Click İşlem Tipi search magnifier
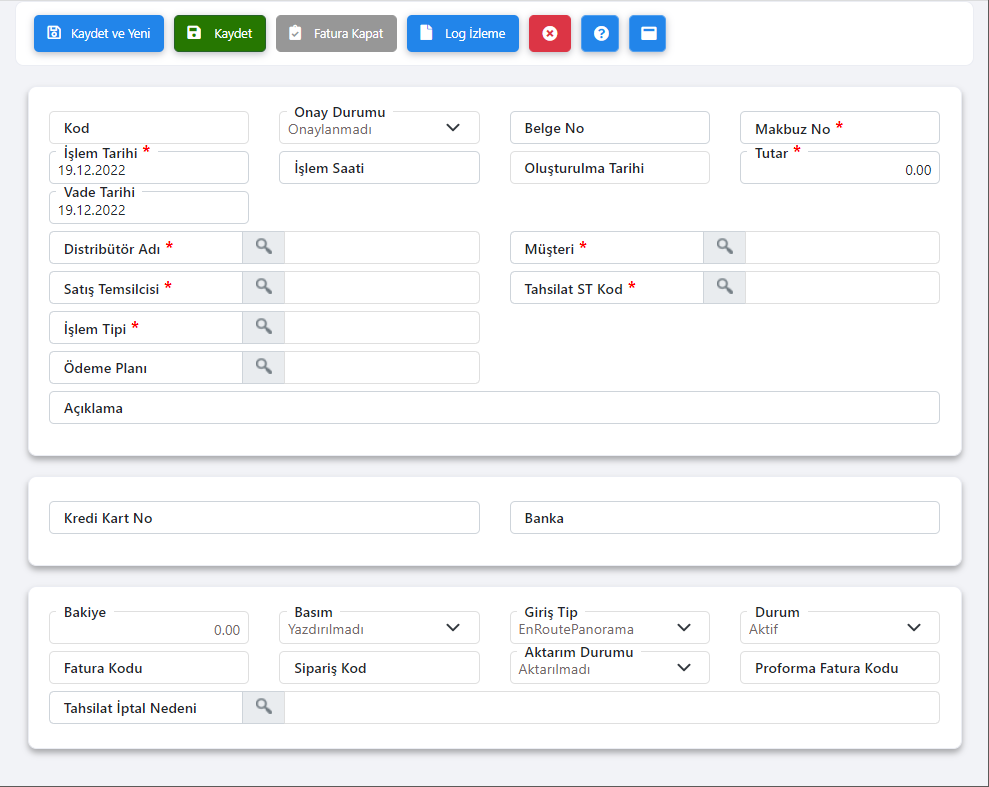The width and height of the screenshot is (989, 787). click(x=263, y=327)
